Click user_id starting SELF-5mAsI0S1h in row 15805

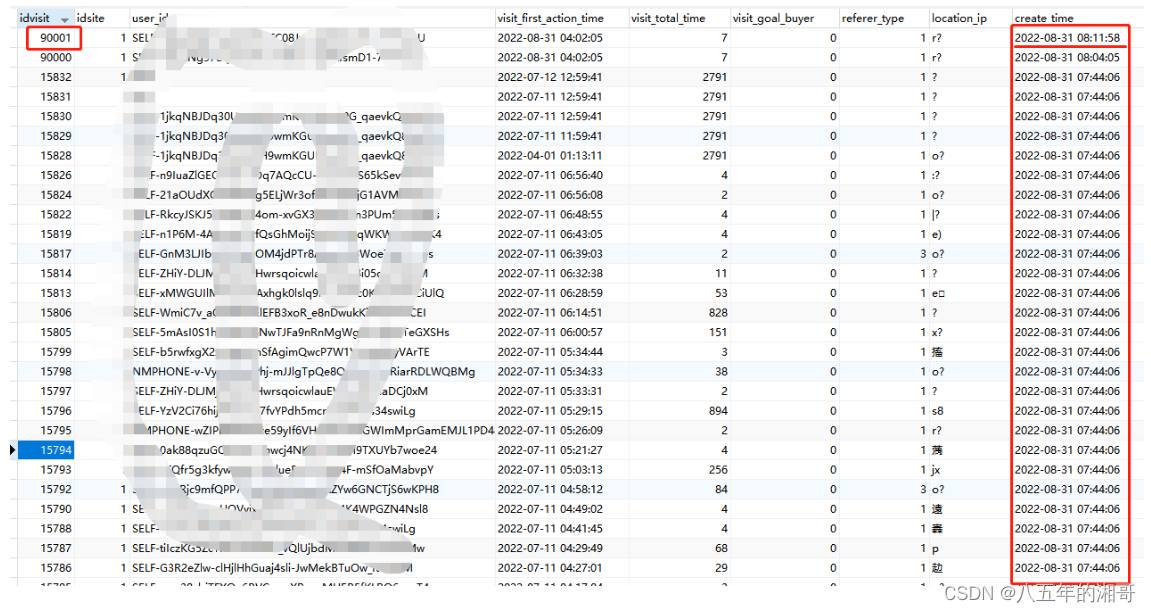[291, 333]
